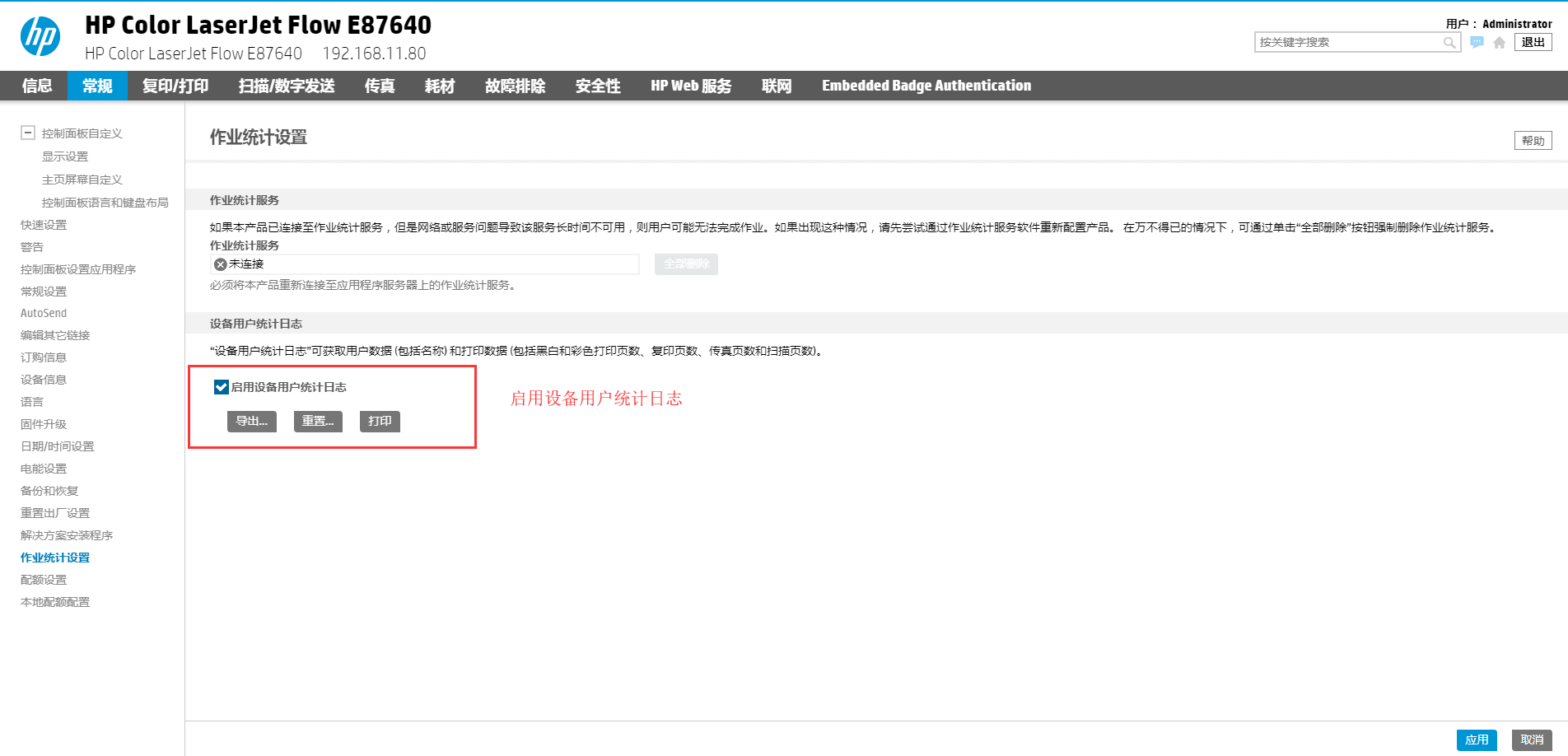Open 固件升级 sidebar link
Image resolution: width=1568 pixels, height=756 pixels.
(44, 424)
